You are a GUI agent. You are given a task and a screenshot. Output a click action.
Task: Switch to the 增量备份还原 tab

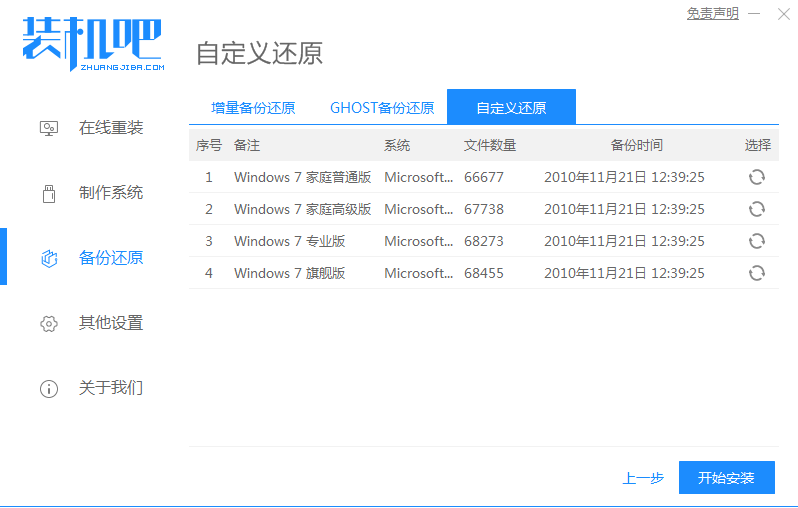pyautogui.click(x=253, y=108)
